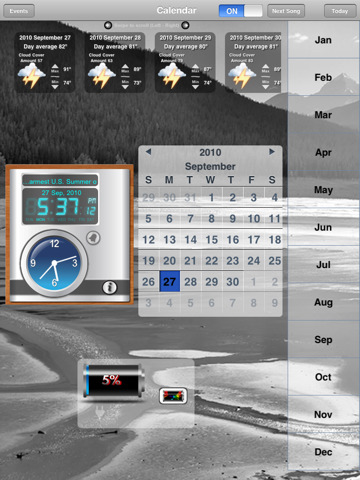Skip with the Next Song button
Screen dimensions: 360x480
286,11
